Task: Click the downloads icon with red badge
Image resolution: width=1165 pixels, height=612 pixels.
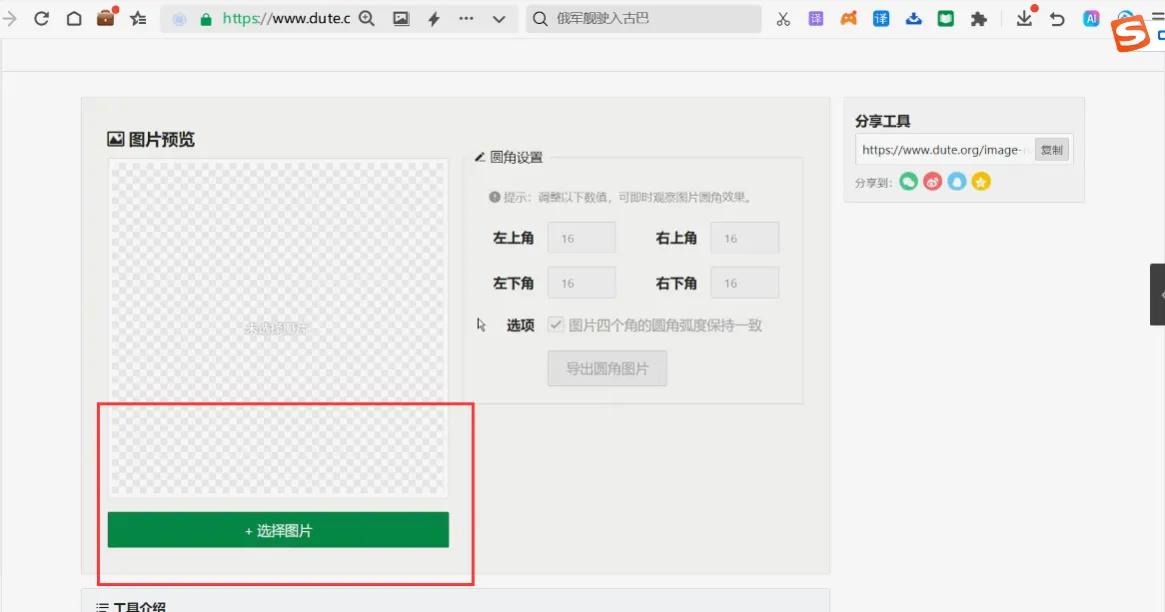Action: (1024, 18)
